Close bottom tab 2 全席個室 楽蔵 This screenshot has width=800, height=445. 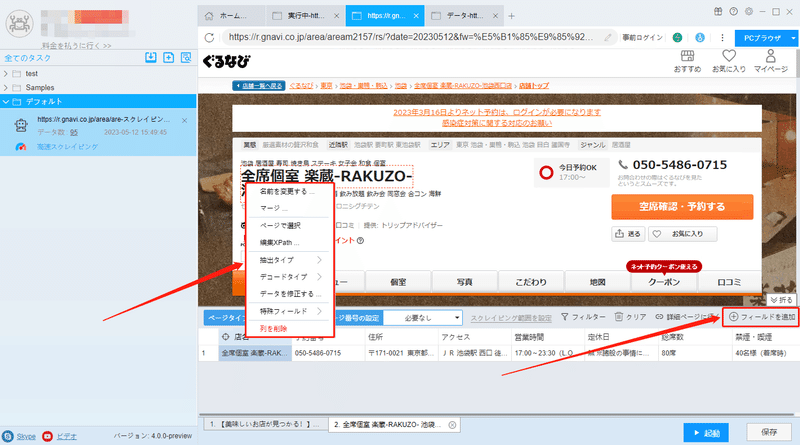pos(452,425)
